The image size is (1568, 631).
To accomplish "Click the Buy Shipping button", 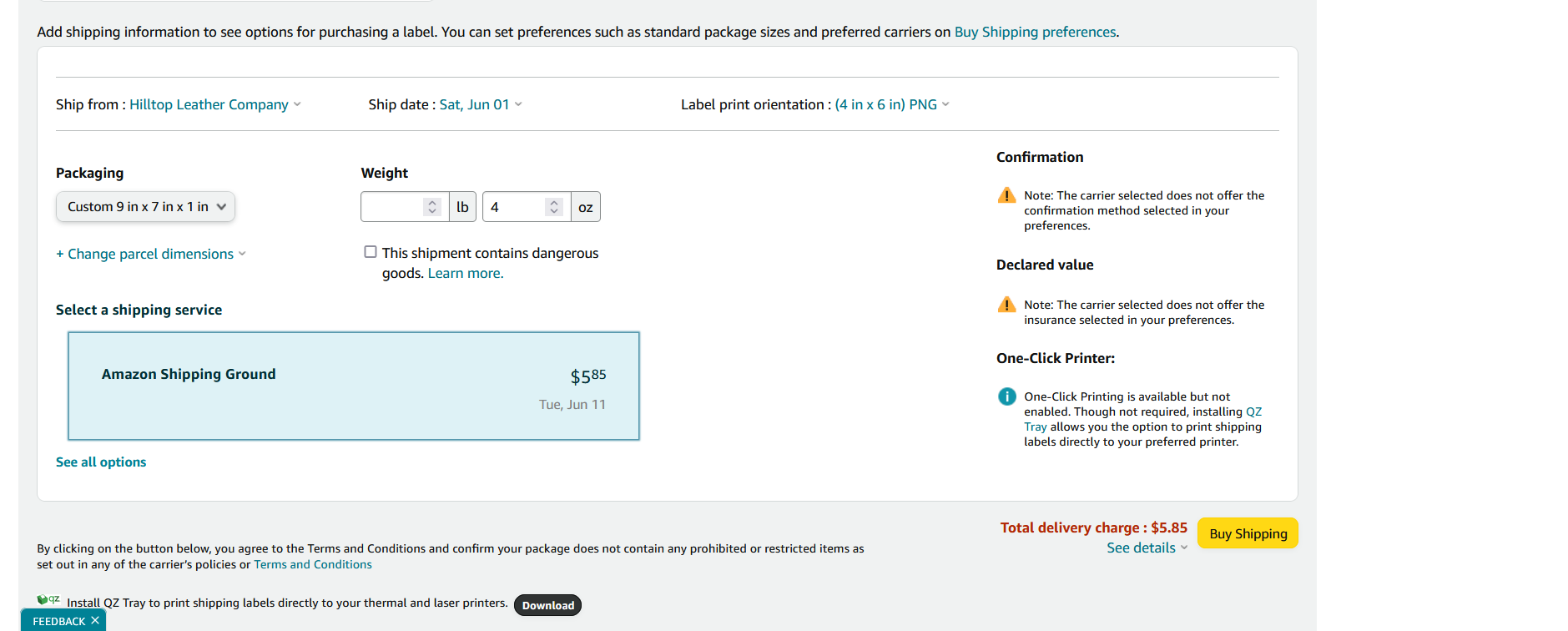I will (1248, 533).
